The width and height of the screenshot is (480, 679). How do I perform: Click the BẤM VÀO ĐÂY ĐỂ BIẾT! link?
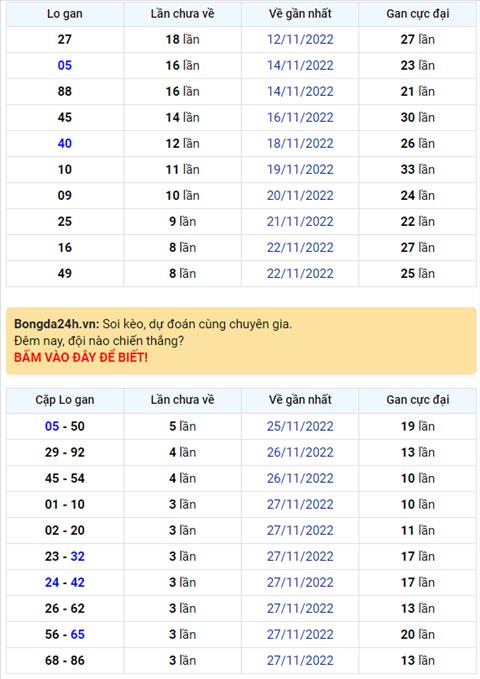(x=81, y=357)
